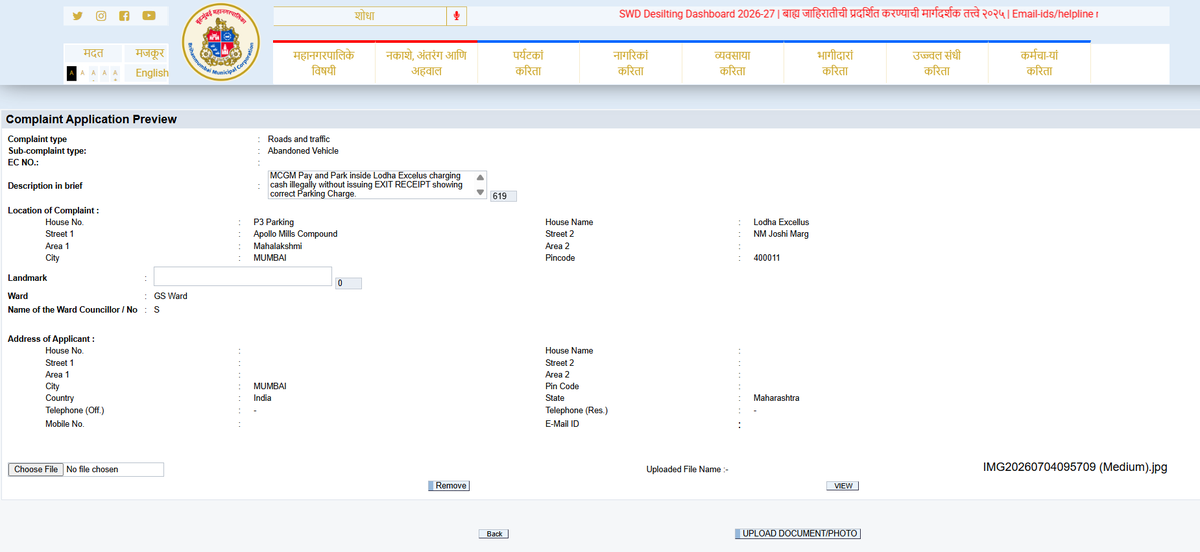Click the 'No file chosen' text
This screenshot has height=552, width=1200.
pos(92,469)
